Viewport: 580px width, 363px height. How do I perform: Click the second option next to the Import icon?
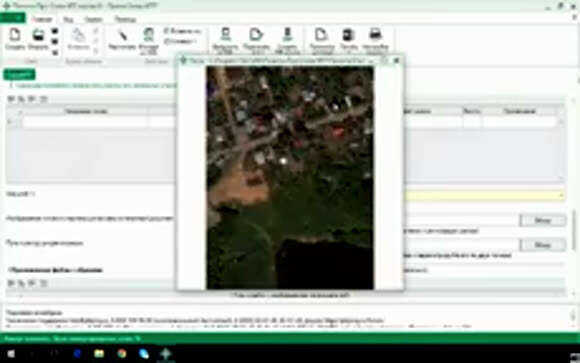point(180,41)
